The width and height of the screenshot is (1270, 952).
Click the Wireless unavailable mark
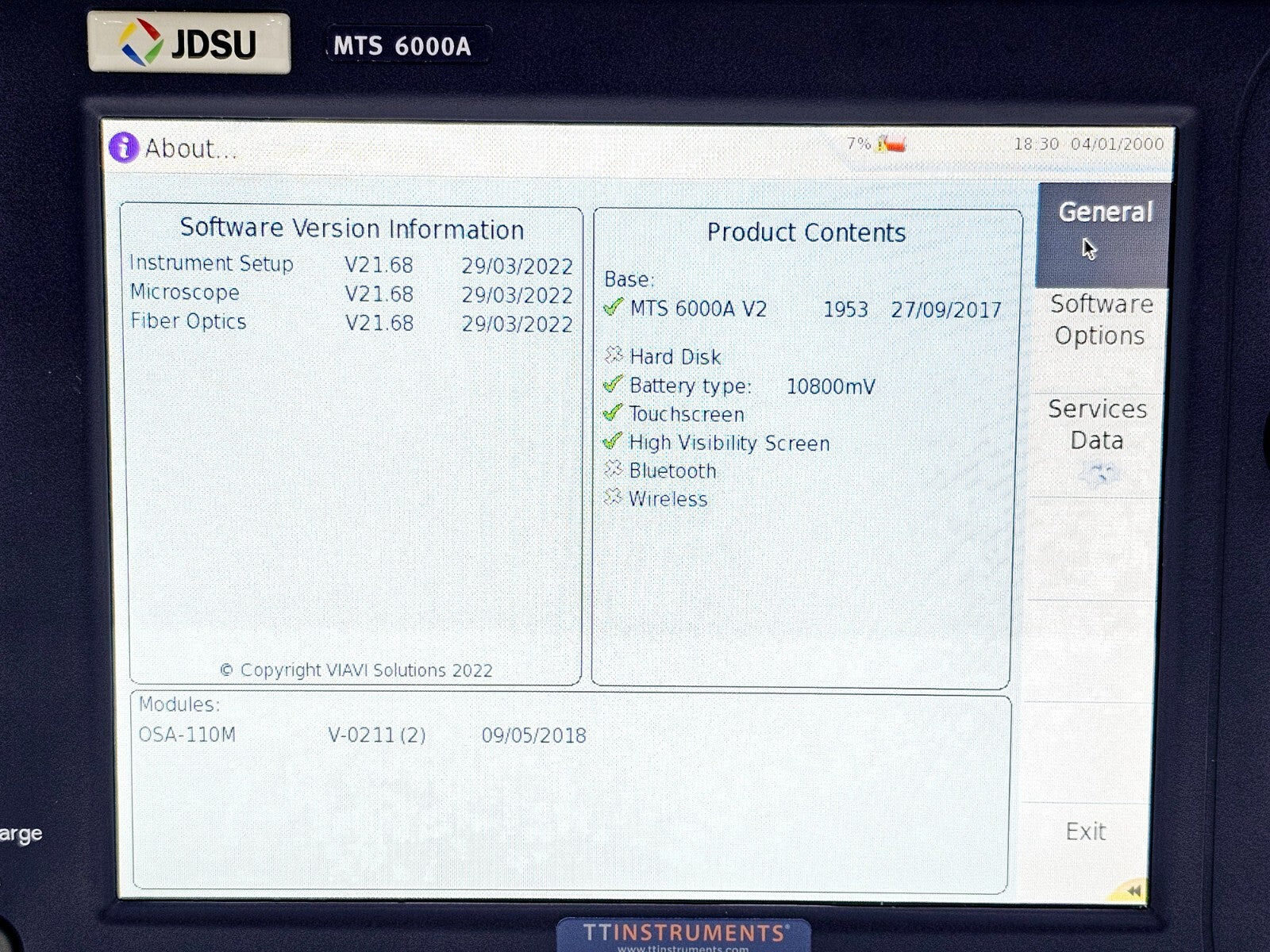[612, 497]
